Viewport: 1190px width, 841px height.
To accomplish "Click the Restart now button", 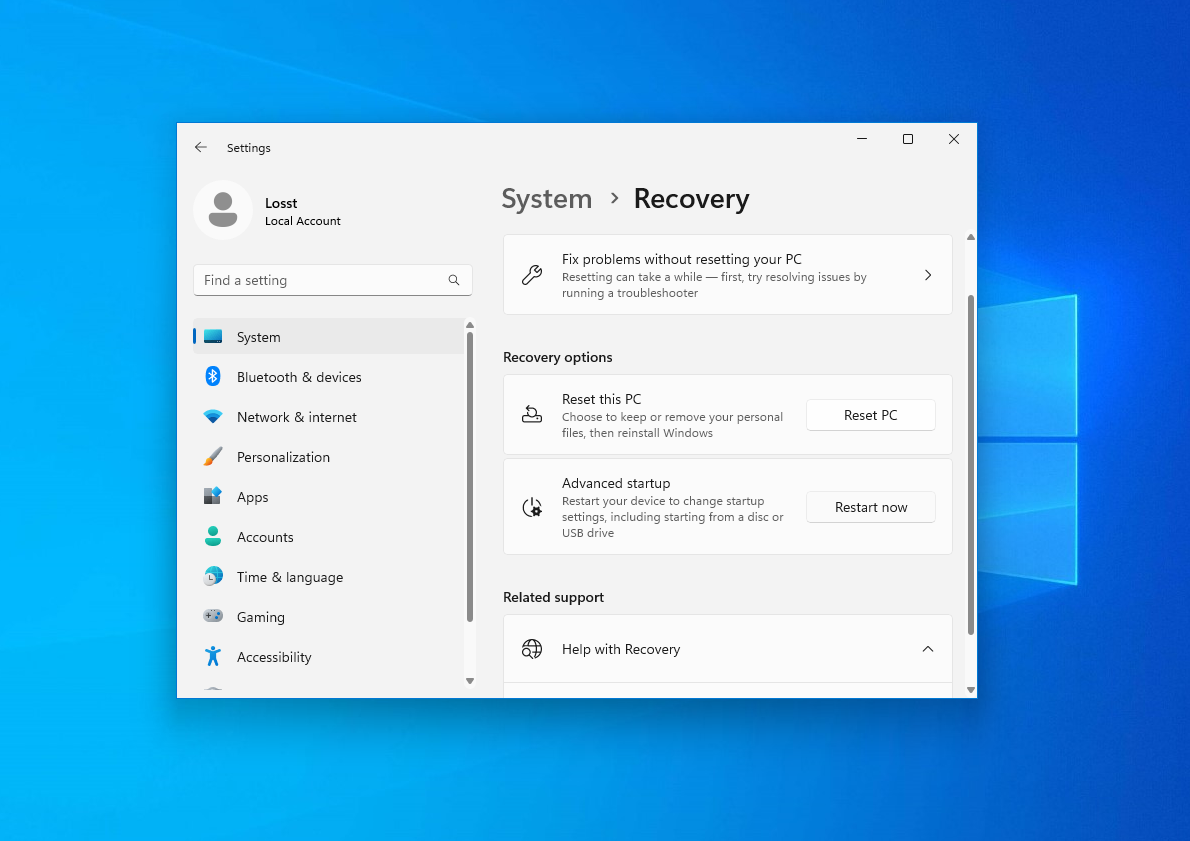I will point(870,507).
